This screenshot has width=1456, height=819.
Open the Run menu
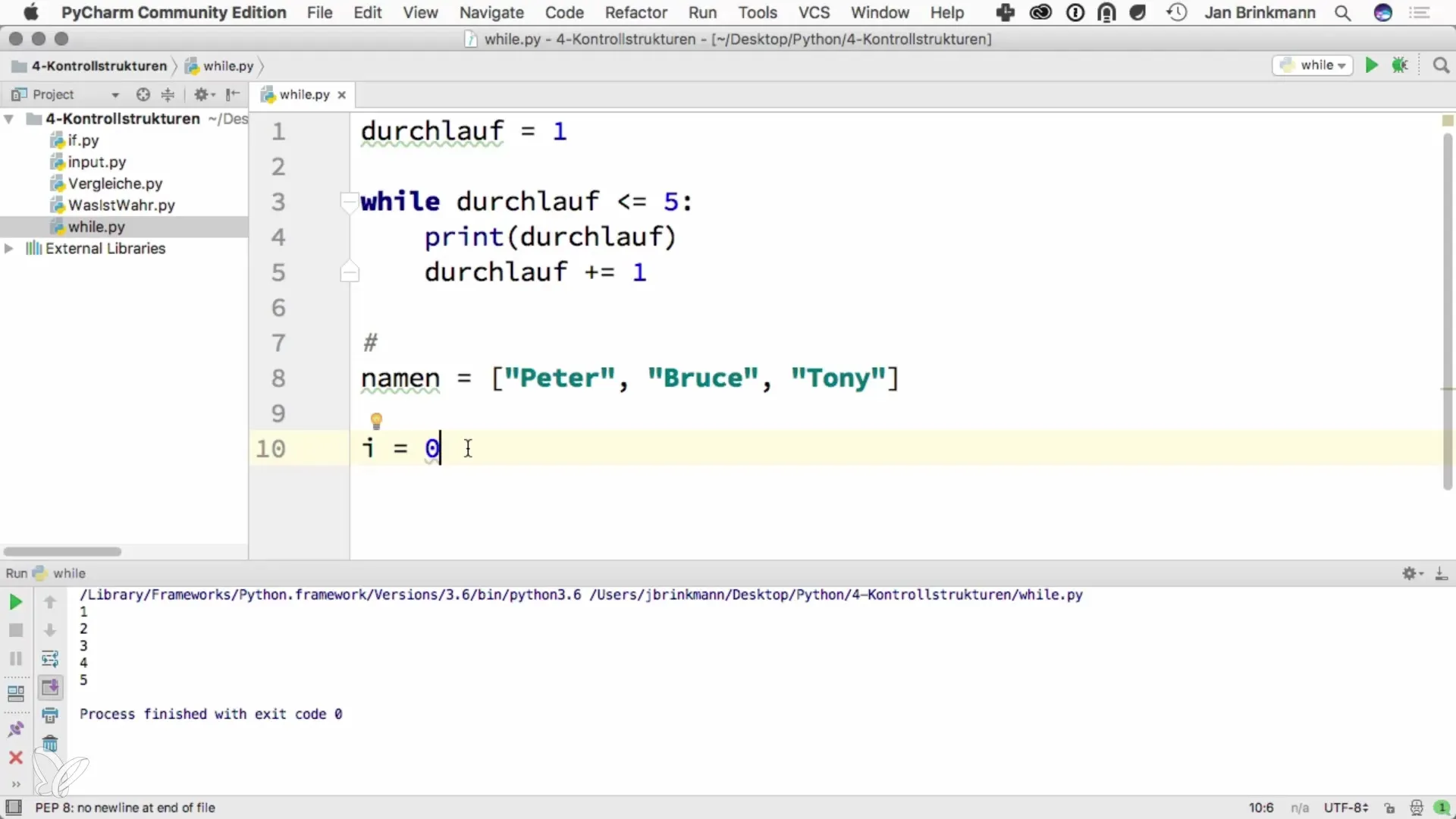(702, 13)
